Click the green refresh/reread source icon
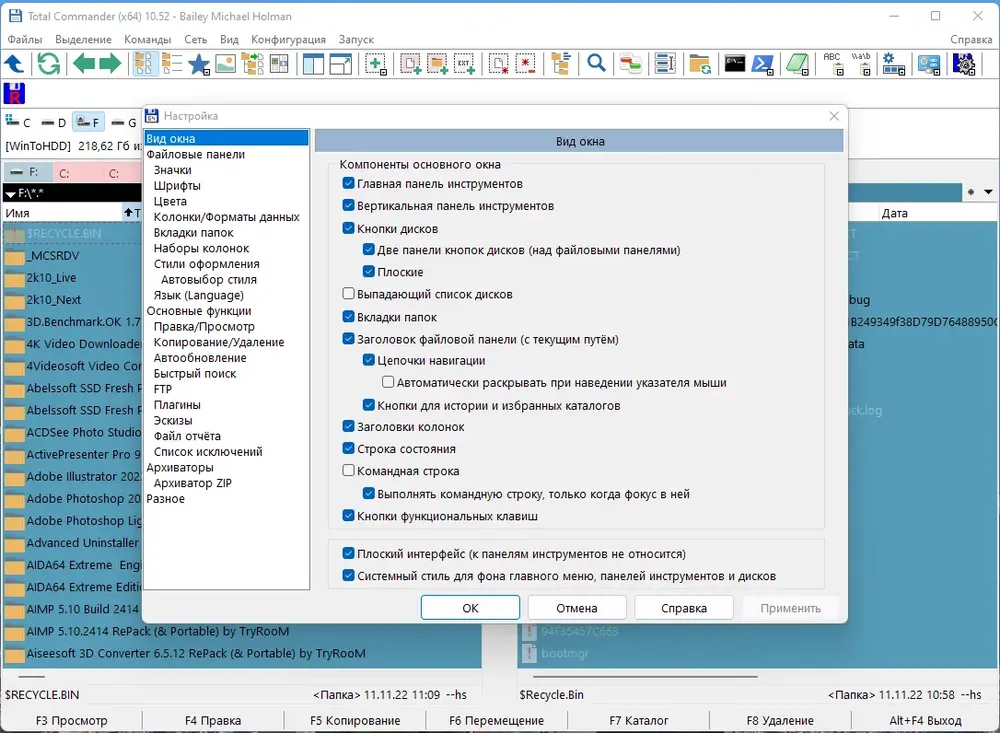Image resolution: width=1000 pixels, height=733 pixels. point(48,64)
